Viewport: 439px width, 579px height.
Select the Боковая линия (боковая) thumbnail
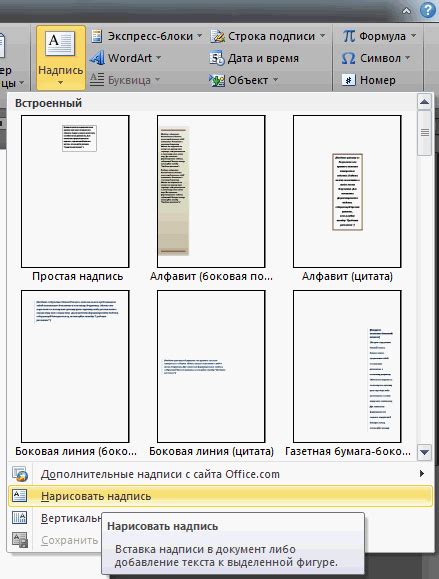tap(75, 366)
